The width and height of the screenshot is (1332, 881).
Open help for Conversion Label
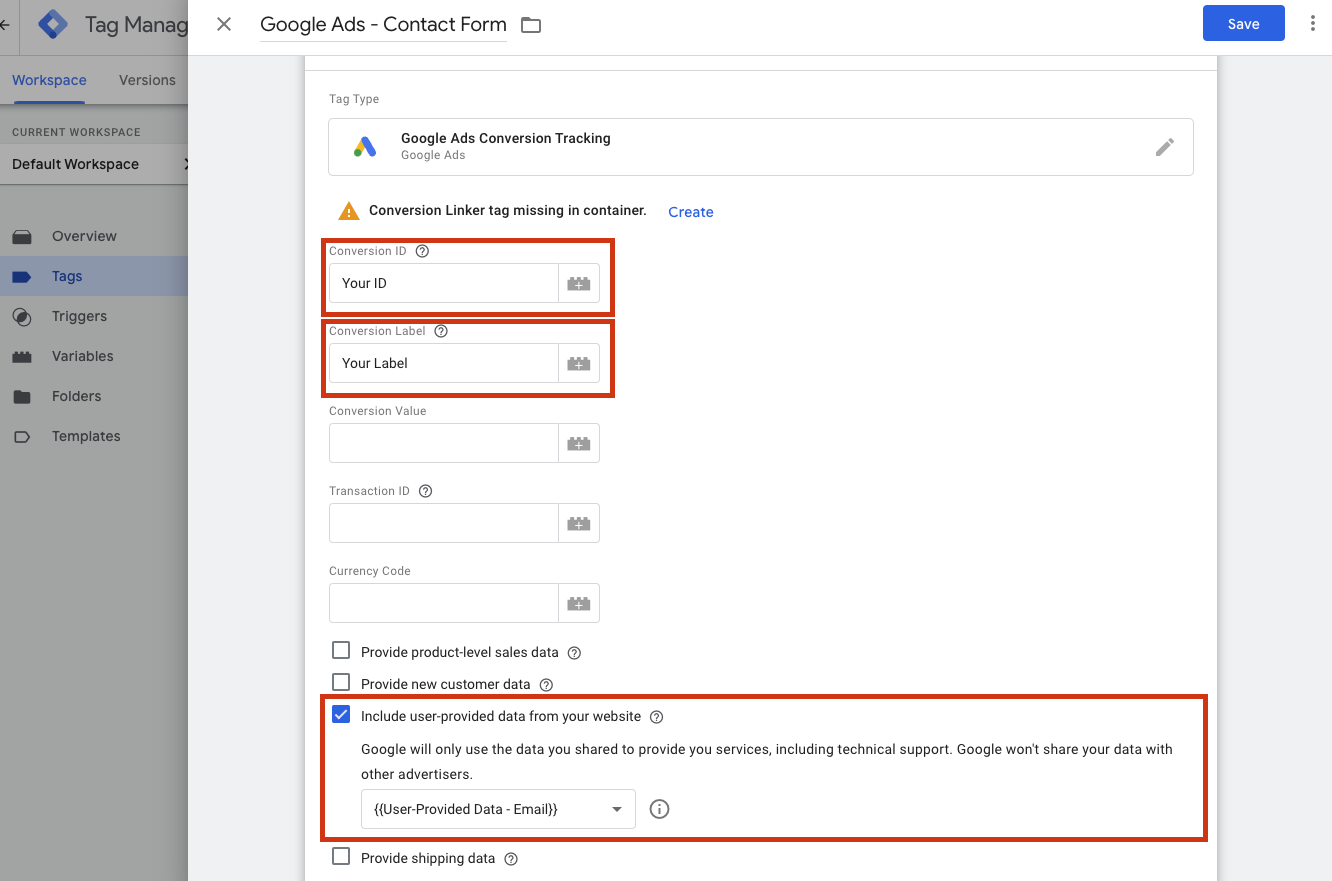[441, 331]
